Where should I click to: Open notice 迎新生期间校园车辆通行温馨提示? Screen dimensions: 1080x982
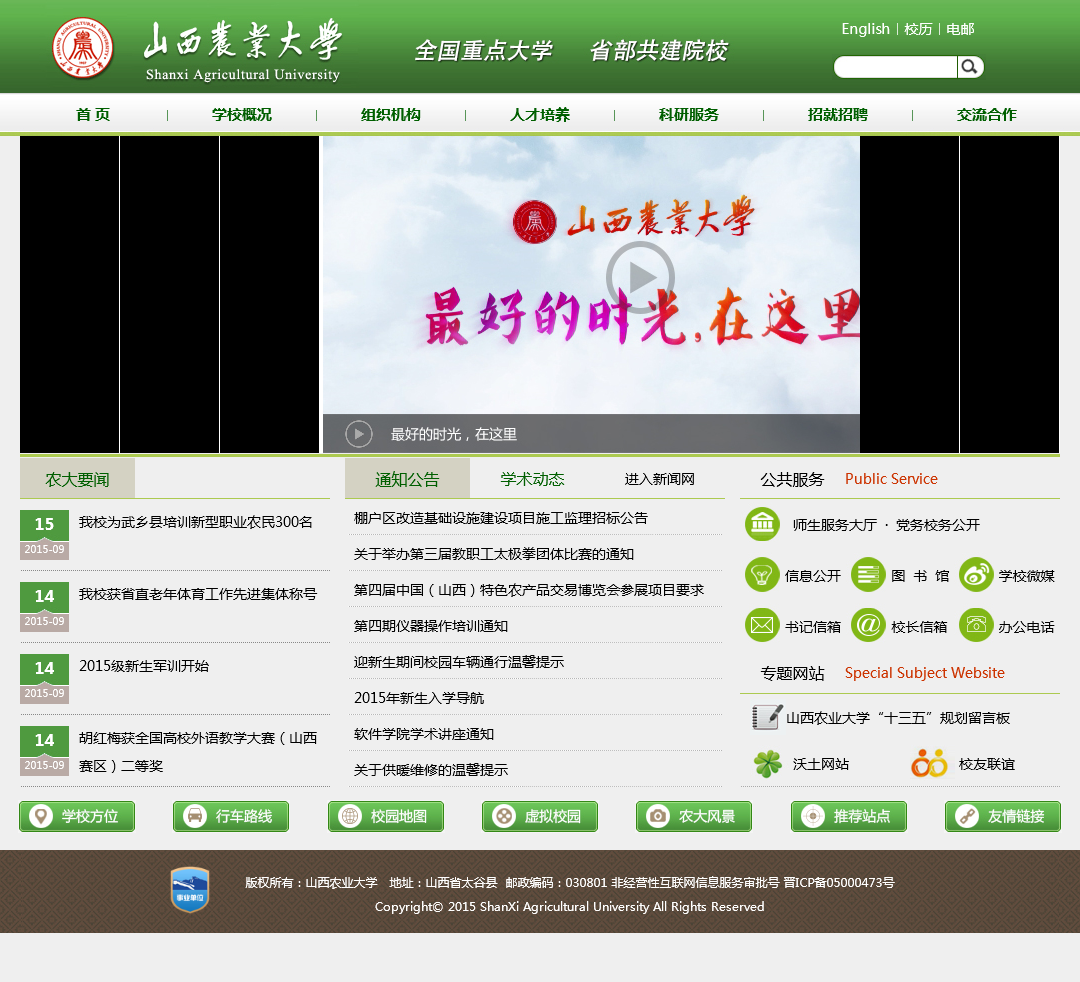point(459,662)
